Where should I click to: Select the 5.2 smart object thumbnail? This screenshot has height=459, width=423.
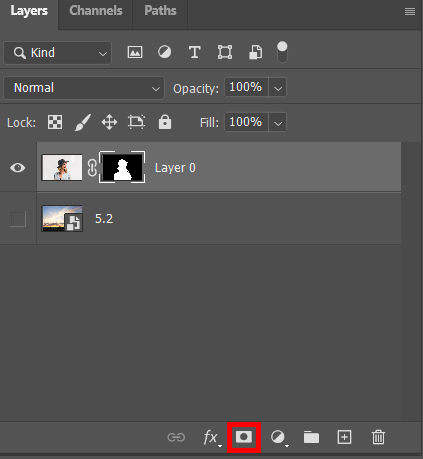(62, 218)
